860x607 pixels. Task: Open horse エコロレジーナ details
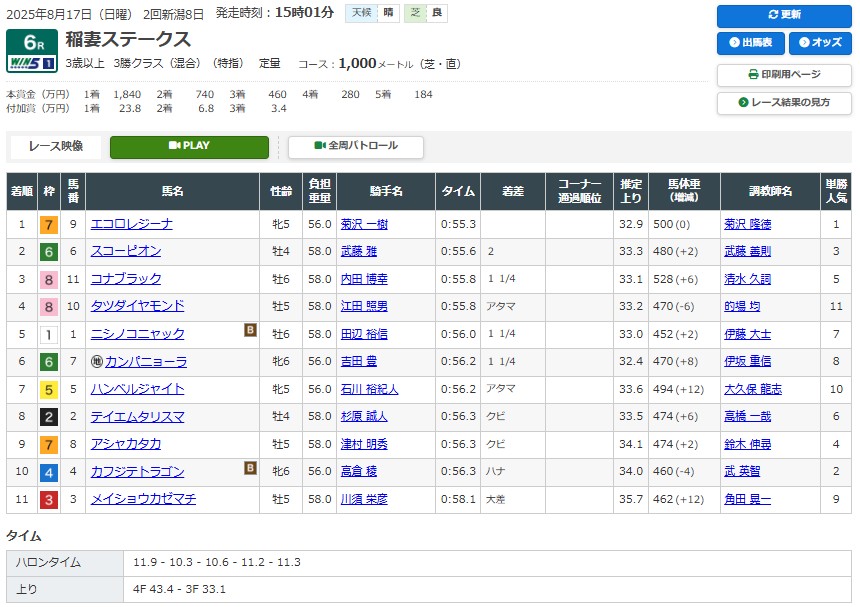pos(131,224)
